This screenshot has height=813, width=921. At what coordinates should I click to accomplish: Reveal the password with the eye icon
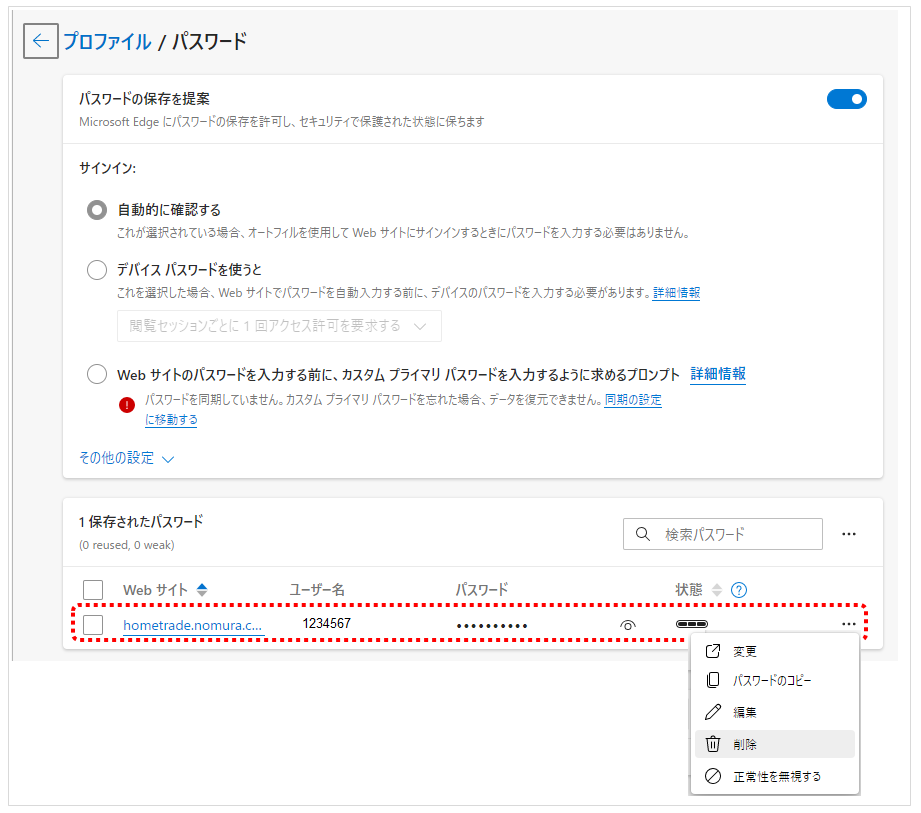click(628, 625)
